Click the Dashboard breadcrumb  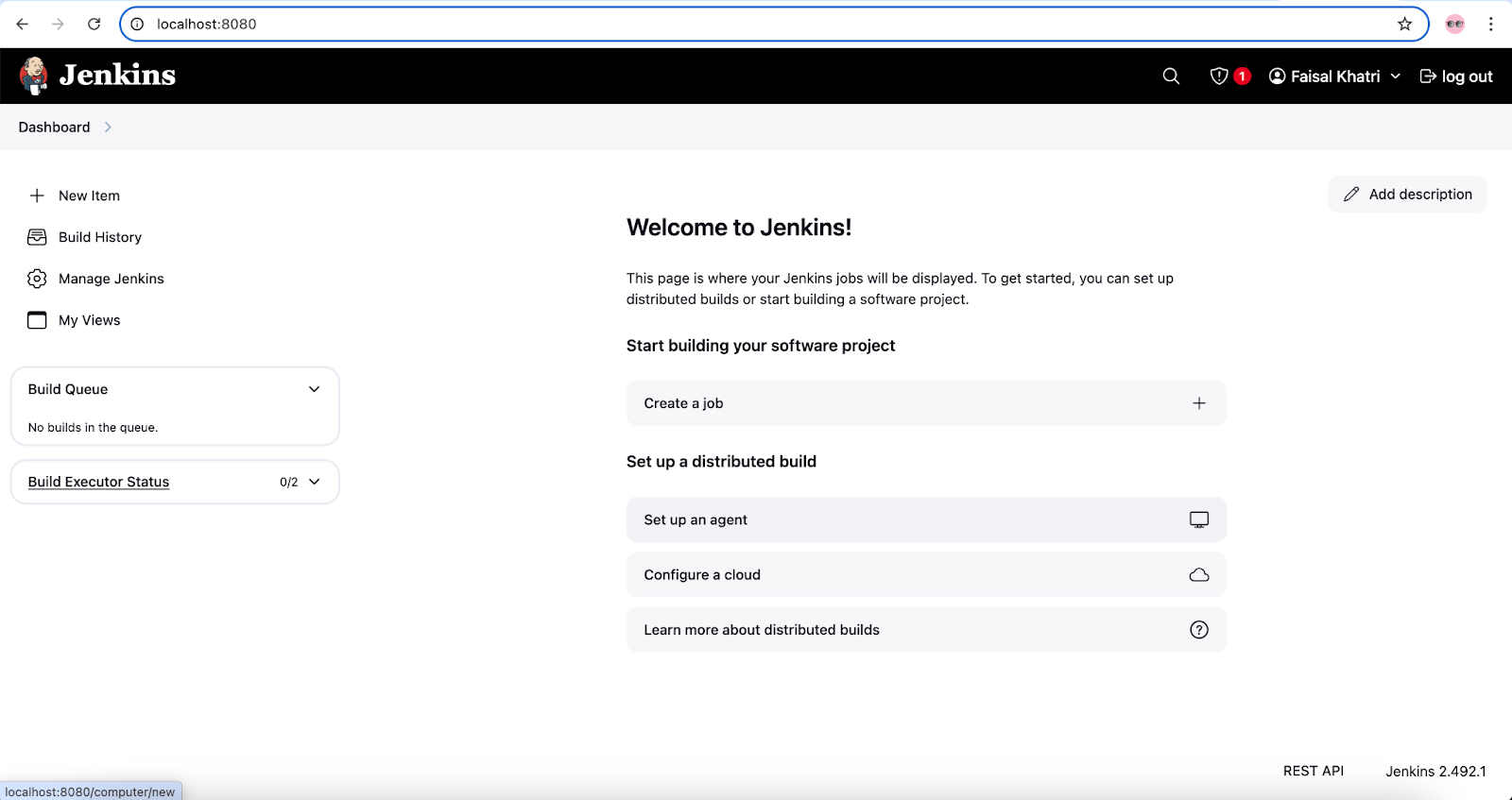tap(54, 128)
